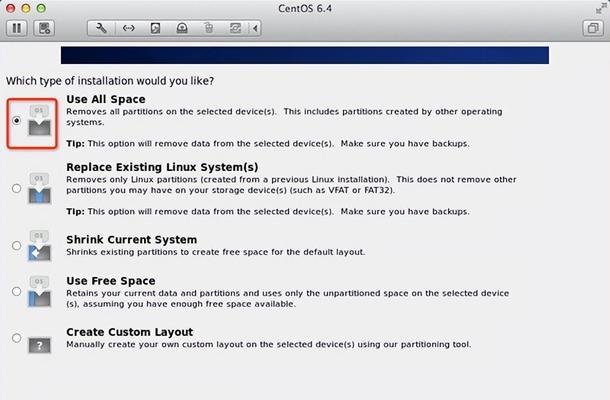Screen dimensions: 610x400
Task: Click the network adapter arrows icon
Action: tap(128, 28)
